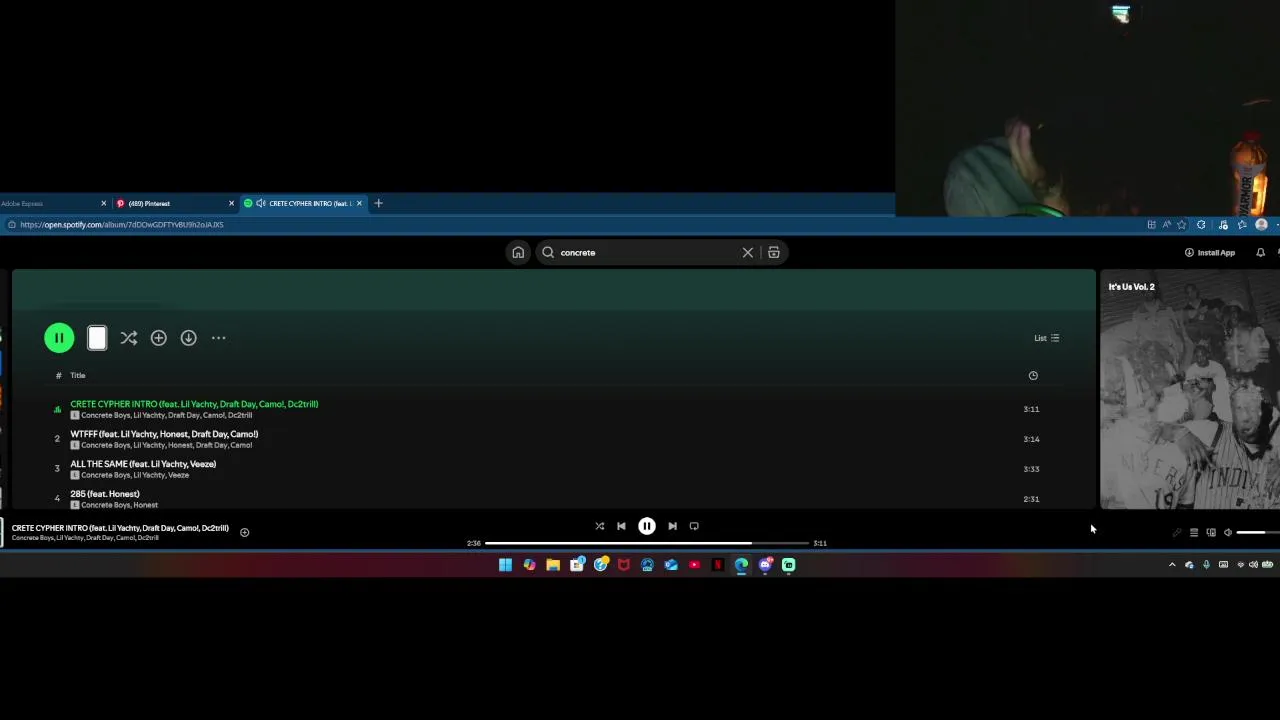The height and width of the screenshot is (720, 1280).
Task: Expand the system tray hidden icons chevron
Action: (1172, 565)
